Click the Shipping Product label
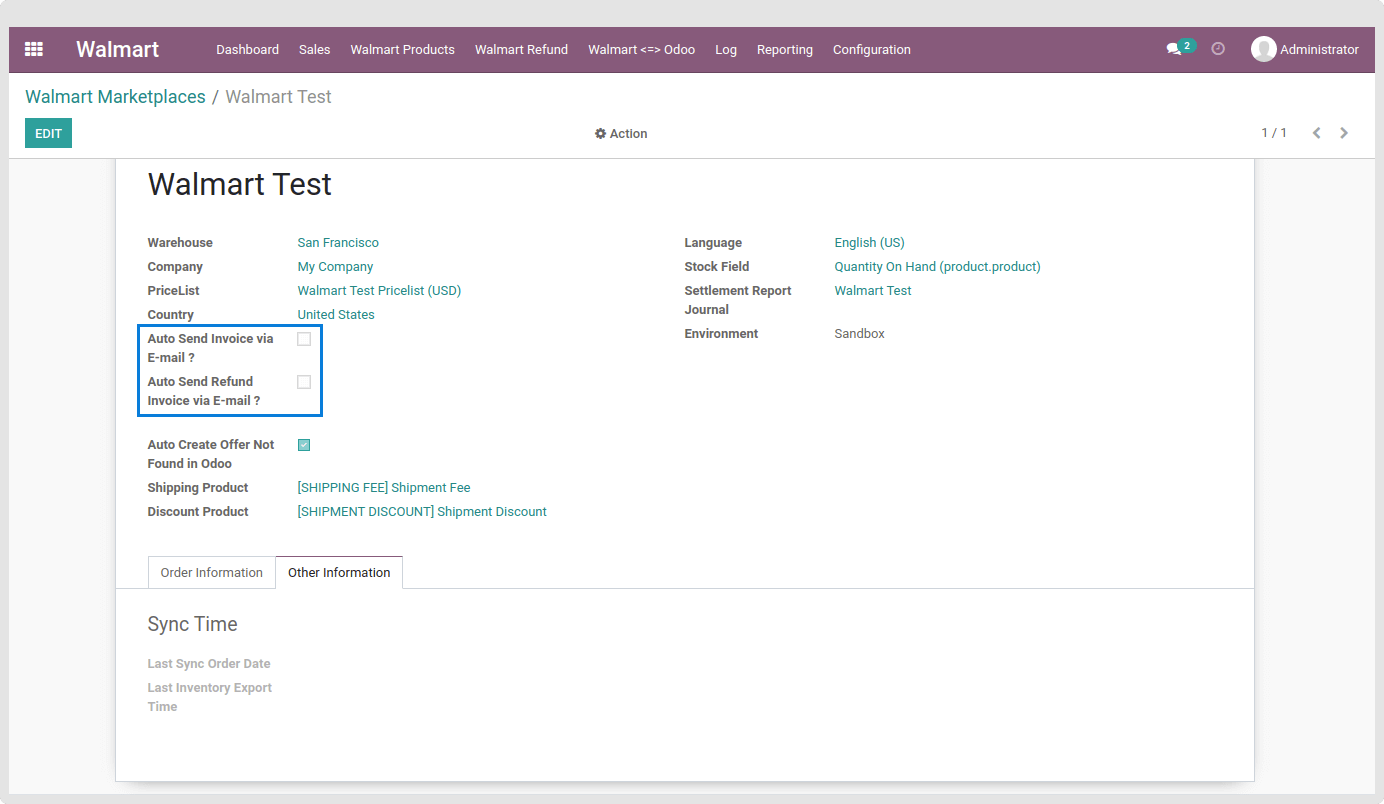The image size is (1384, 804). click(198, 488)
